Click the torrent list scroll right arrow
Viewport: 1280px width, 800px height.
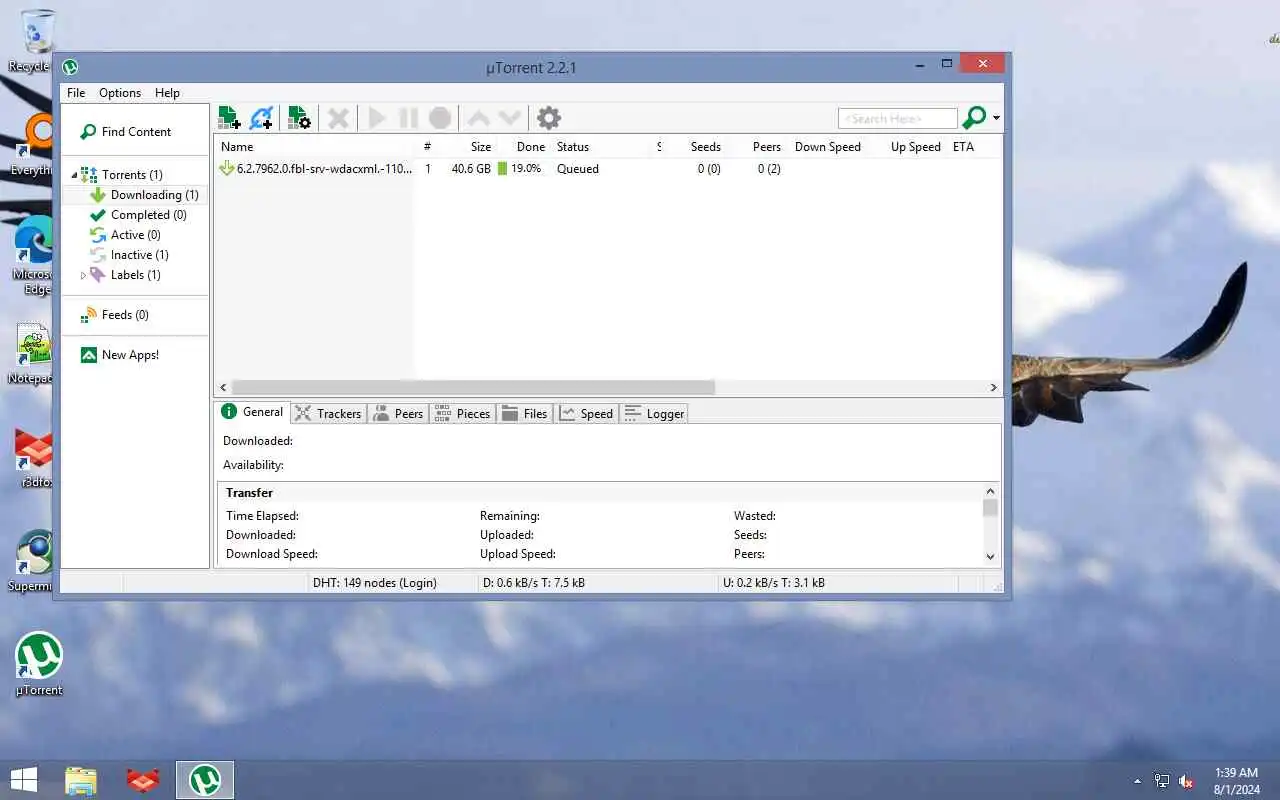pyautogui.click(x=994, y=387)
